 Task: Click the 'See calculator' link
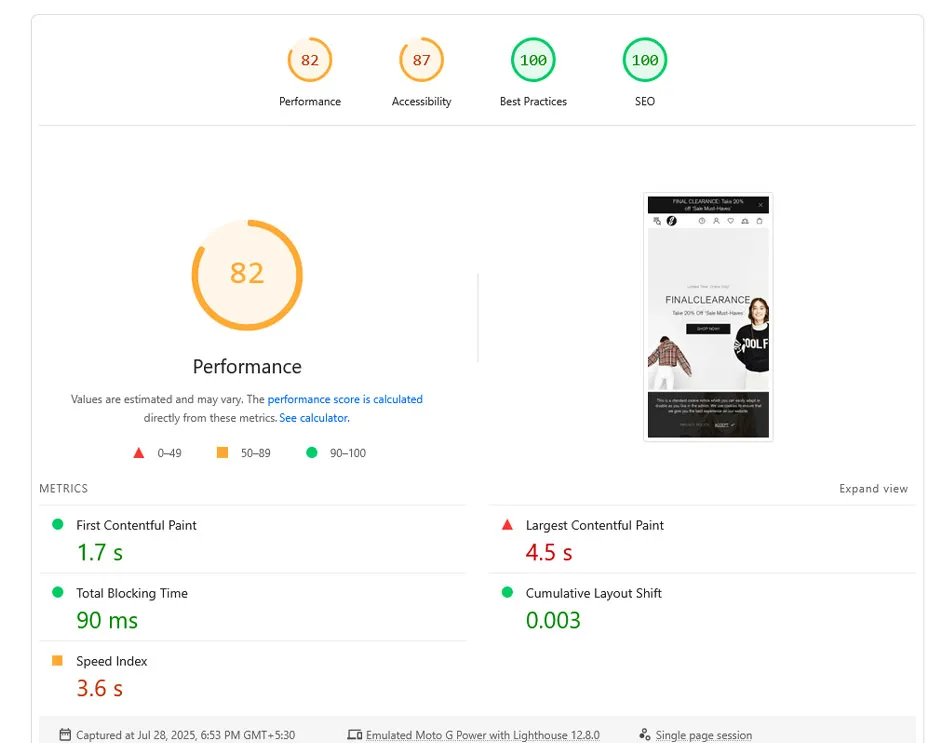click(x=314, y=418)
